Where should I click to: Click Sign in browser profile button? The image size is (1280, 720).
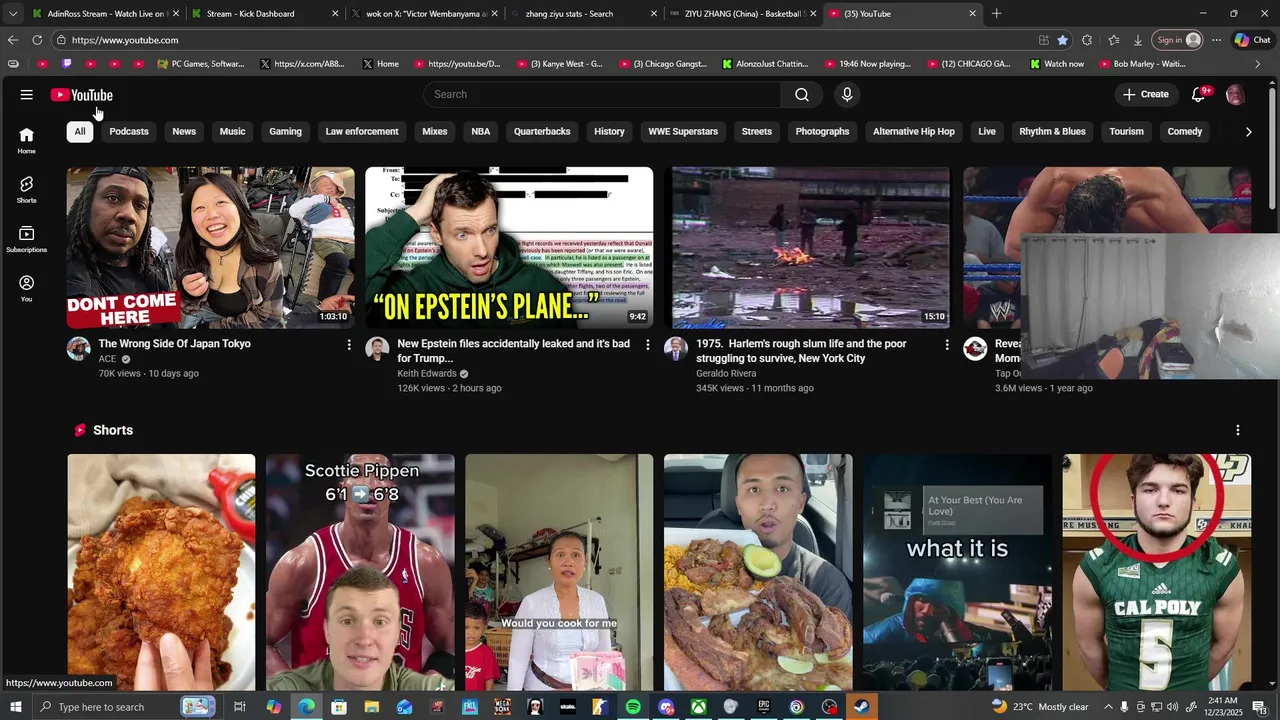pos(1178,40)
